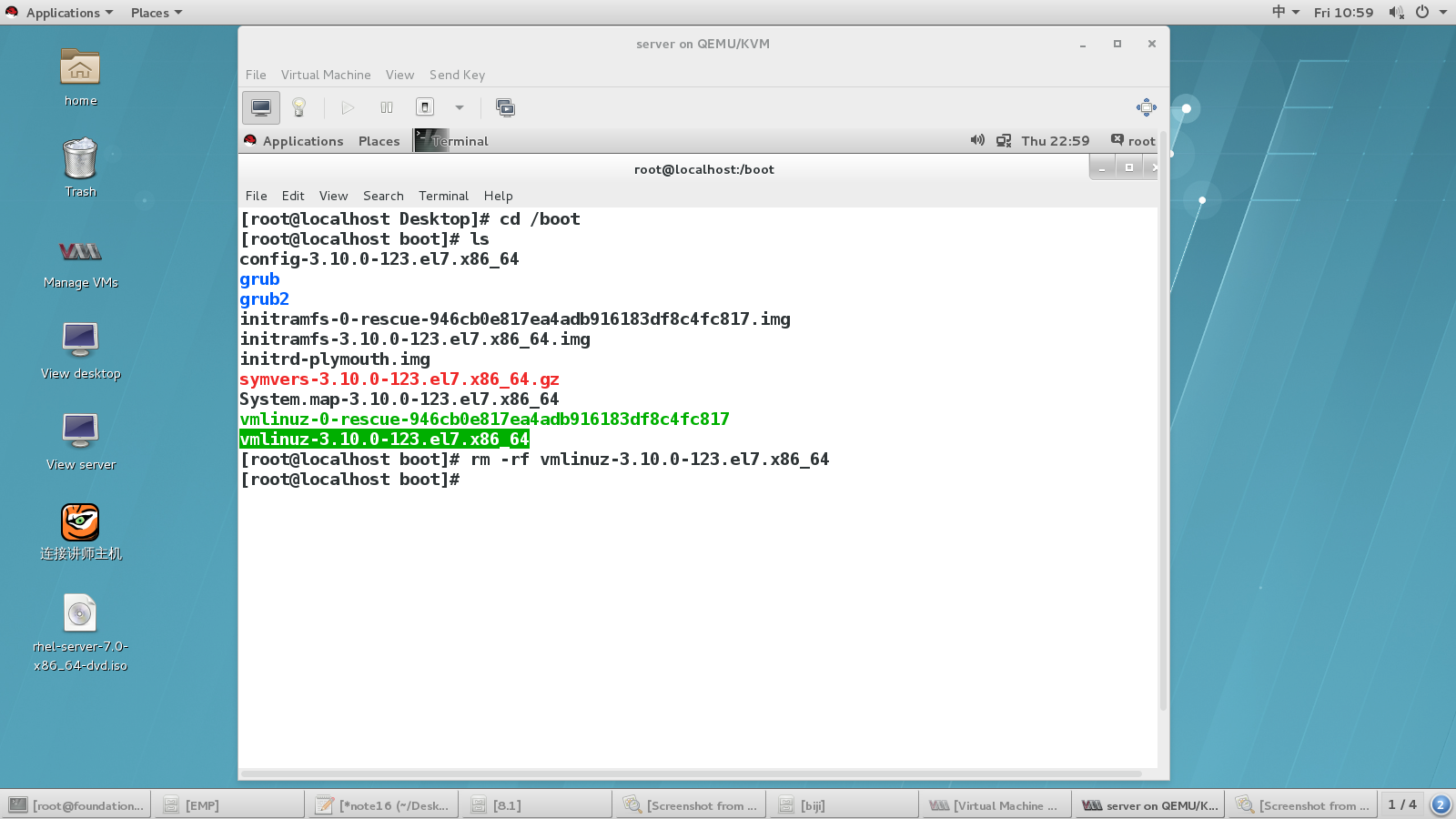Open the Send Key menu
This screenshot has height=819, width=1456.
pos(457,75)
